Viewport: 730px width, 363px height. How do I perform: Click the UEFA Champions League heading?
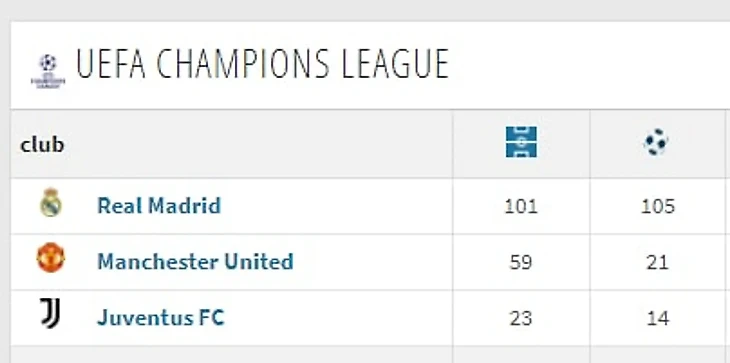click(262, 64)
